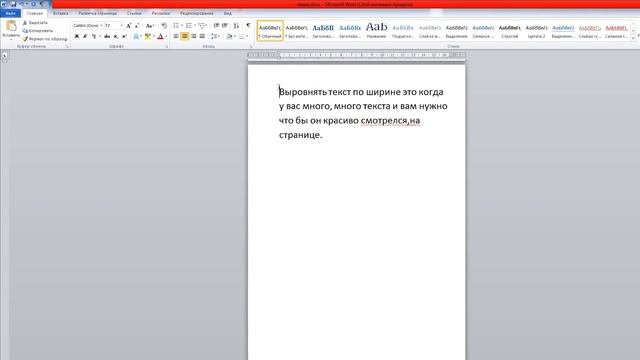Toggle Strikethrough (abc) formatting
Image resolution: width=640 pixels, height=360 pixels.
pos(107,36)
